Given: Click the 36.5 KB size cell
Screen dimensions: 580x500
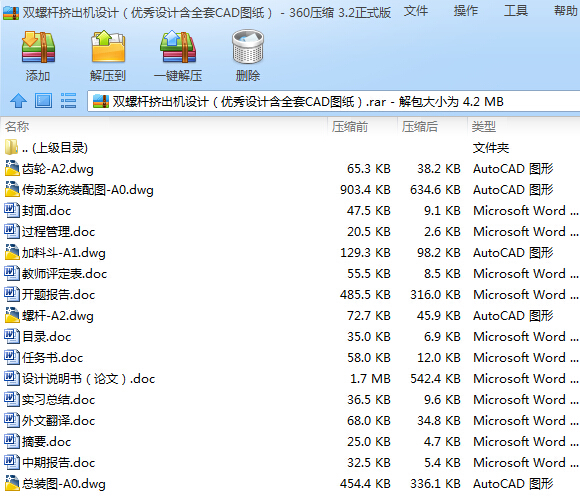Looking at the screenshot, I should pos(369,400).
